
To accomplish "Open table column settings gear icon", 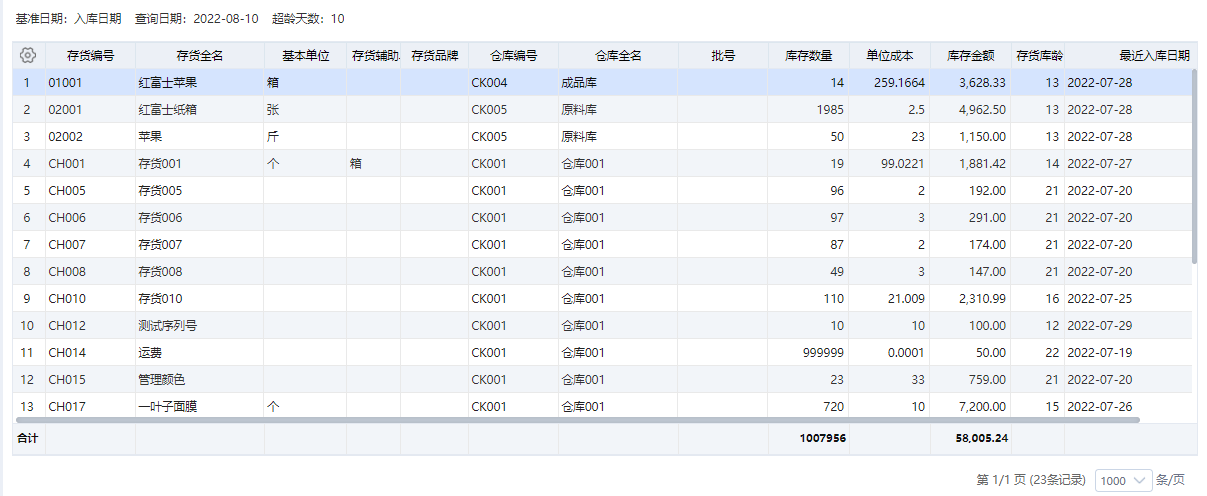I will click(x=28, y=55).
